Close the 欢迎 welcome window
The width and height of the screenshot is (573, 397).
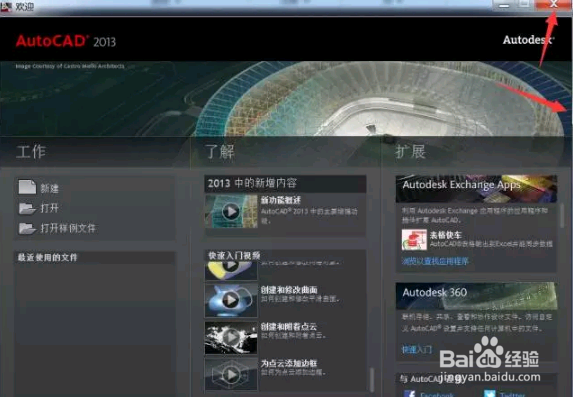click(553, 4)
